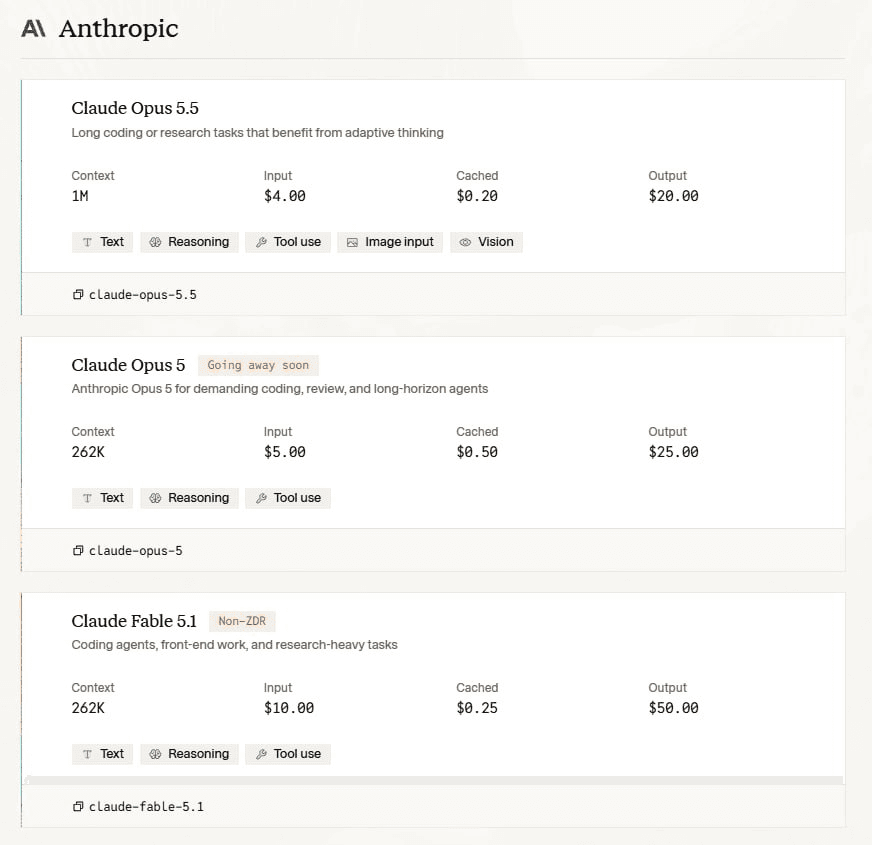Click the "Going away soon" badge
This screenshot has height=845, width=872.
258,365
